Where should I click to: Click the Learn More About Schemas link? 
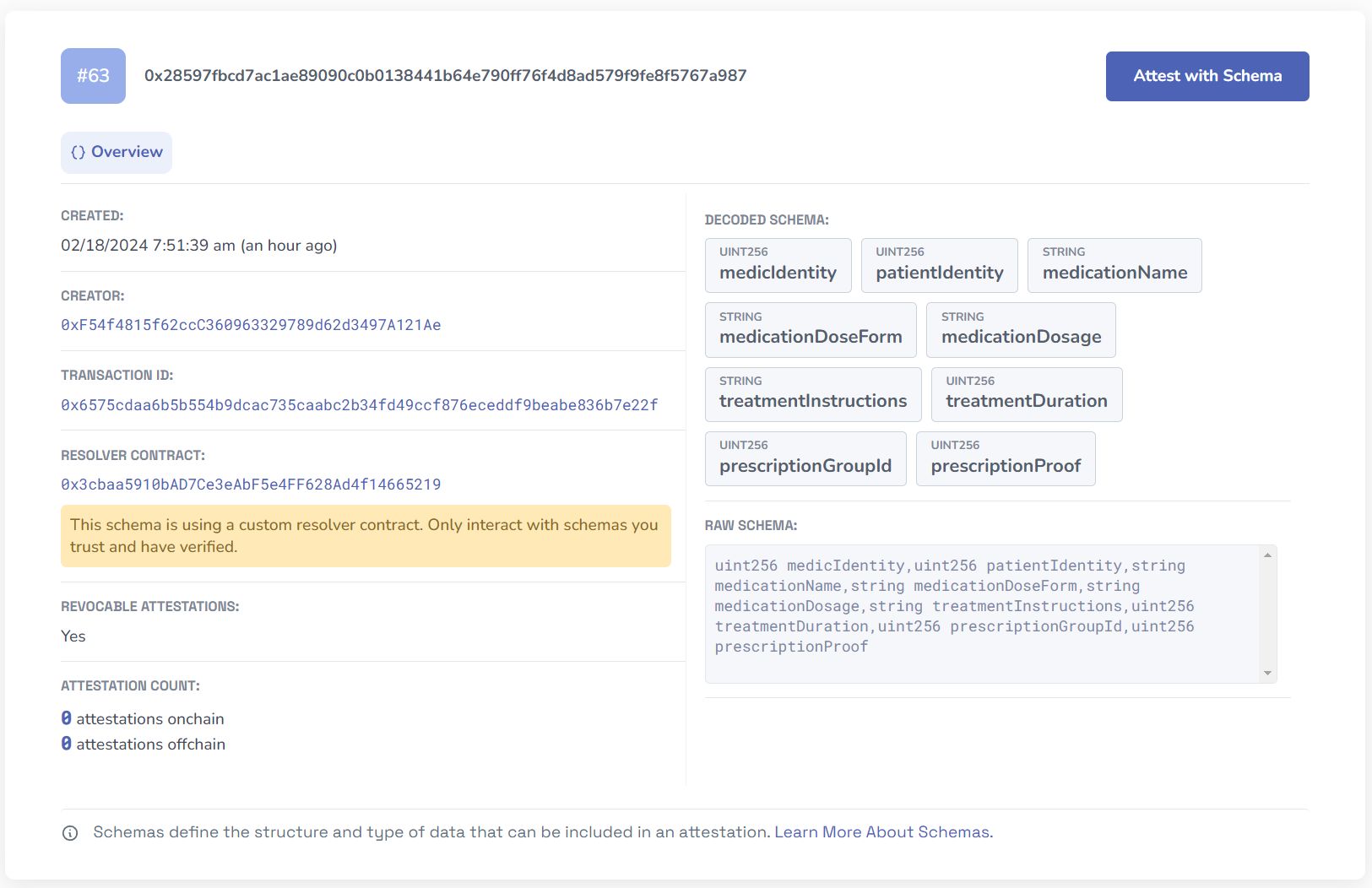coord(883,832)
